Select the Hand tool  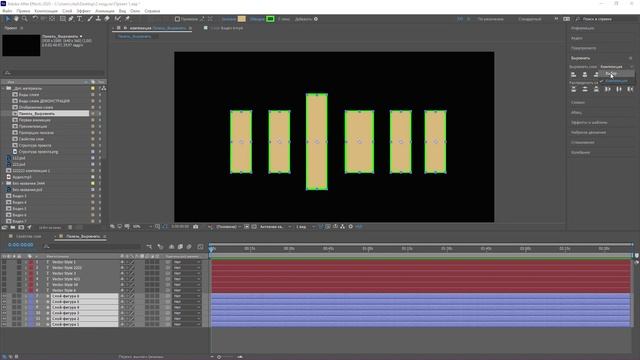[16, 19]
